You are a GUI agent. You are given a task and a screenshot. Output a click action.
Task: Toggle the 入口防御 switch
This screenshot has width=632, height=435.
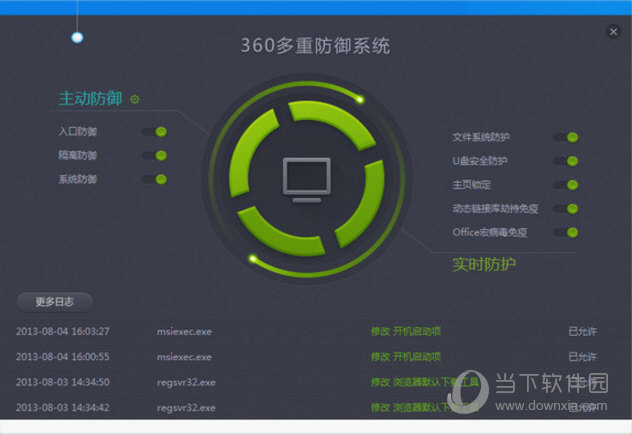tap(154, 131)
